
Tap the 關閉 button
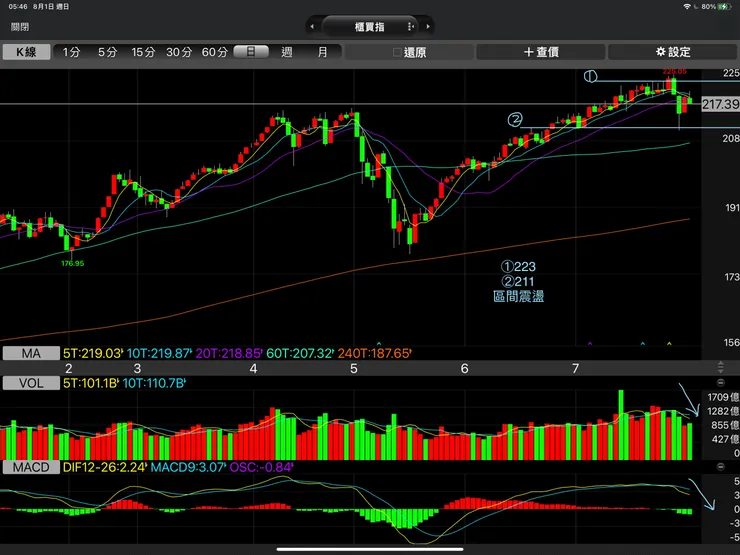tap(20, 27)
